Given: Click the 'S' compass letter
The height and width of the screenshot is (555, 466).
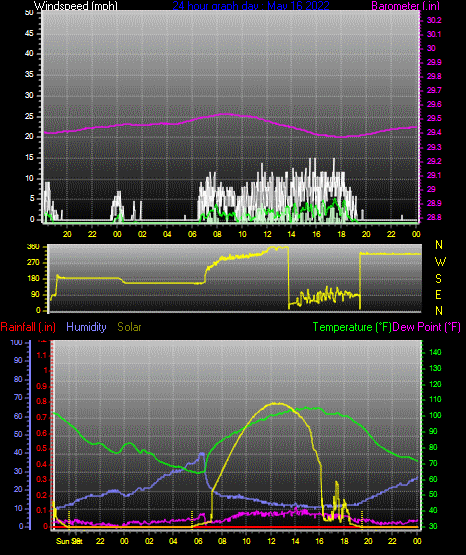Looking at the screenshot, I should click(x=438, y=279).
